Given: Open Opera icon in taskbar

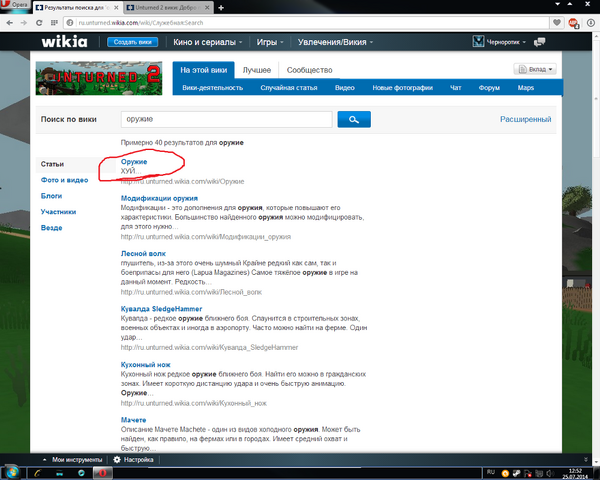Looking at the screenshot, I should (x=103, y=473).
